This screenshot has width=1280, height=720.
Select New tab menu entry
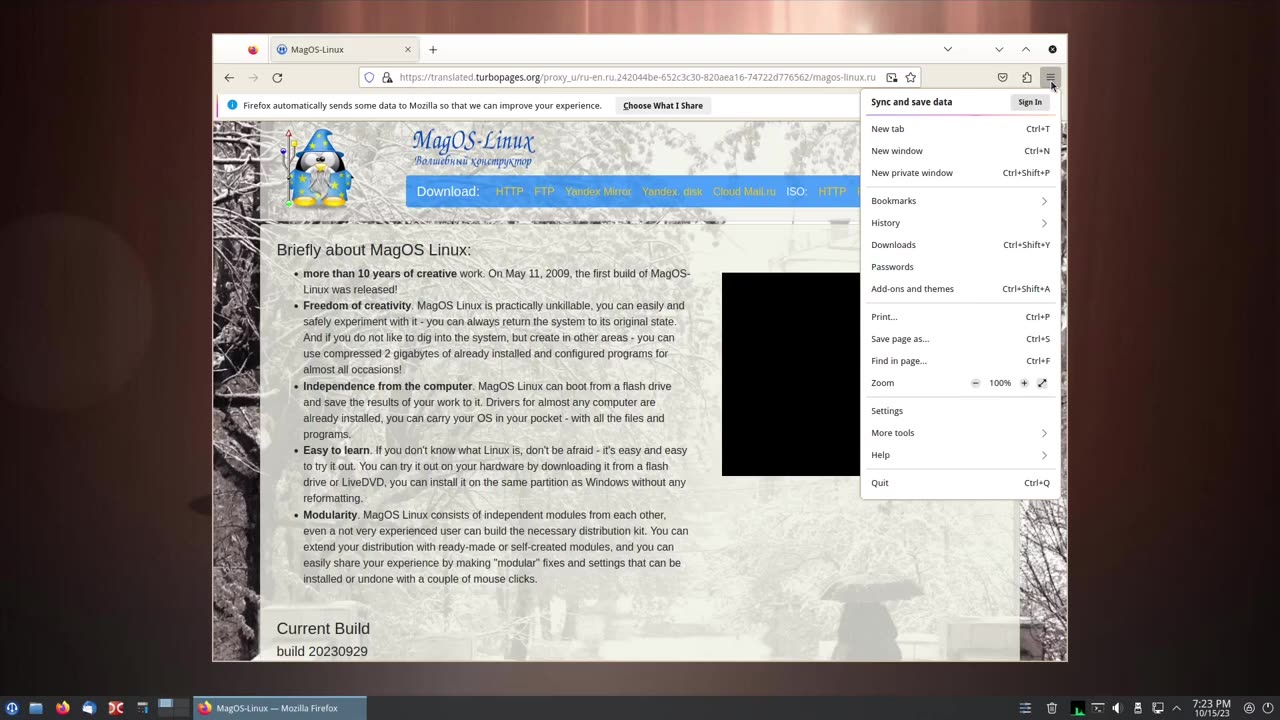click(x=959, y=129)
